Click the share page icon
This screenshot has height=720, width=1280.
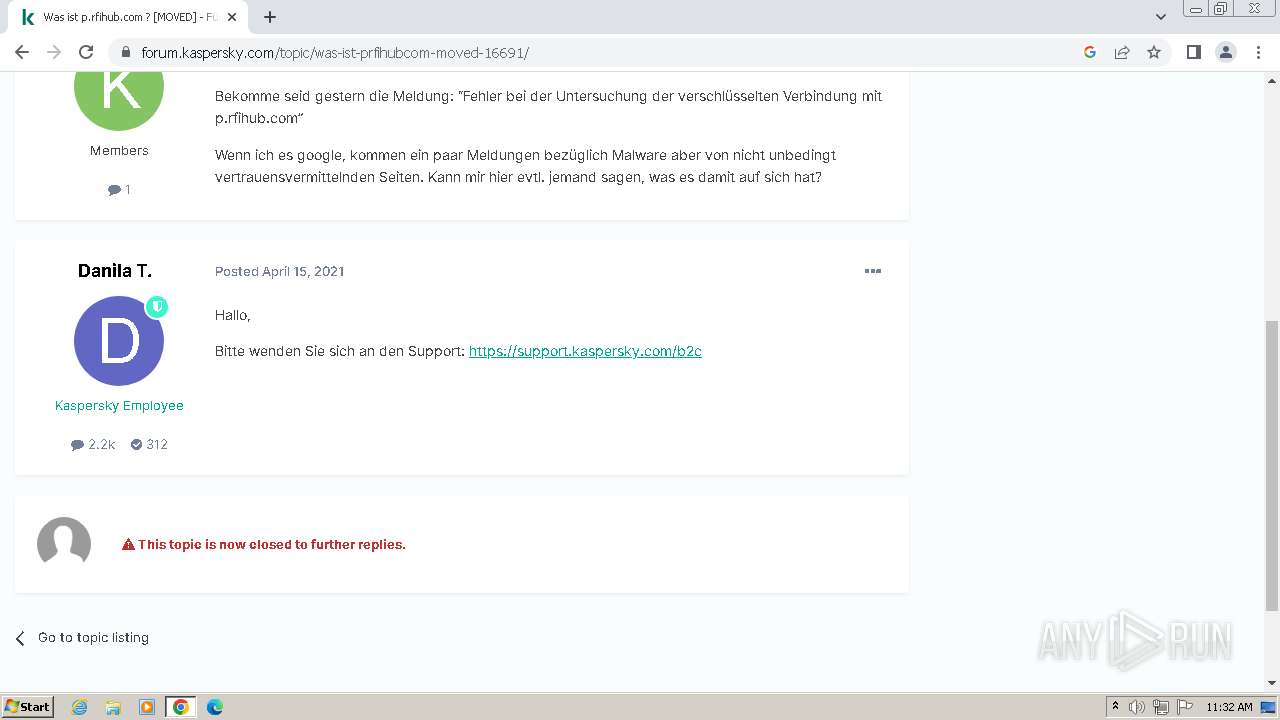[x=1122, y=52]
